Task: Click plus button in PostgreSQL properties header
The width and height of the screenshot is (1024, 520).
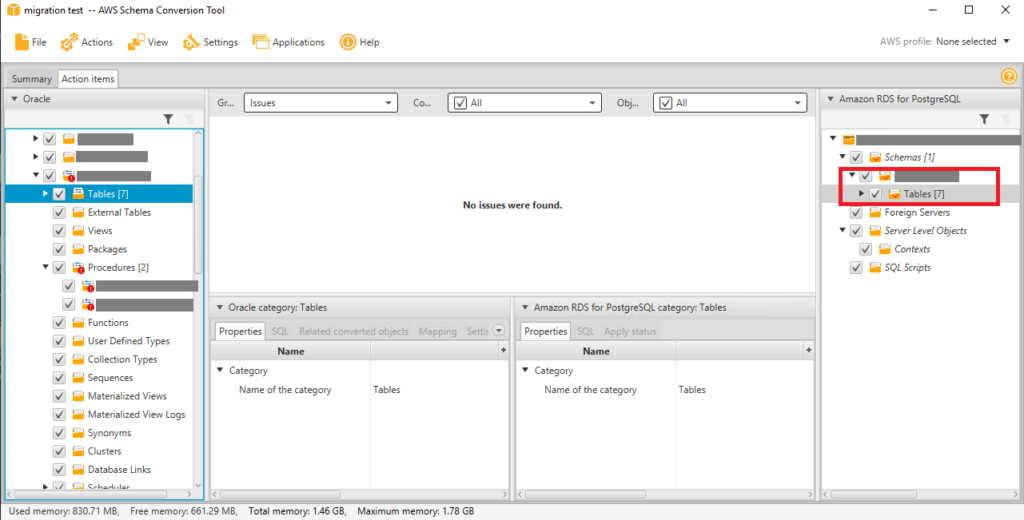Action: (808, 351)
